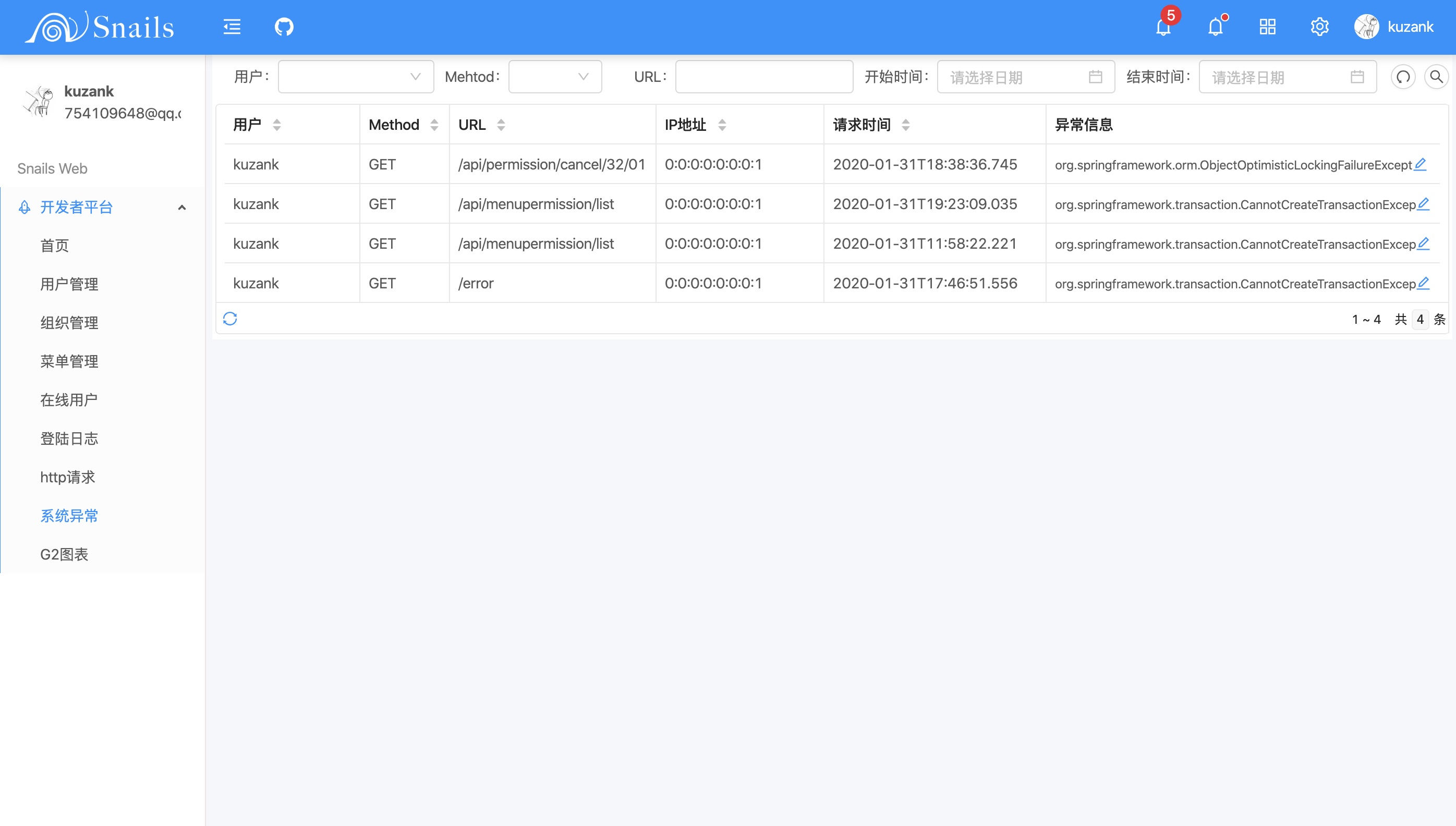Sort table by 用户 column
This screenshot has width=1456, height=826.
(x=277, y=125)
